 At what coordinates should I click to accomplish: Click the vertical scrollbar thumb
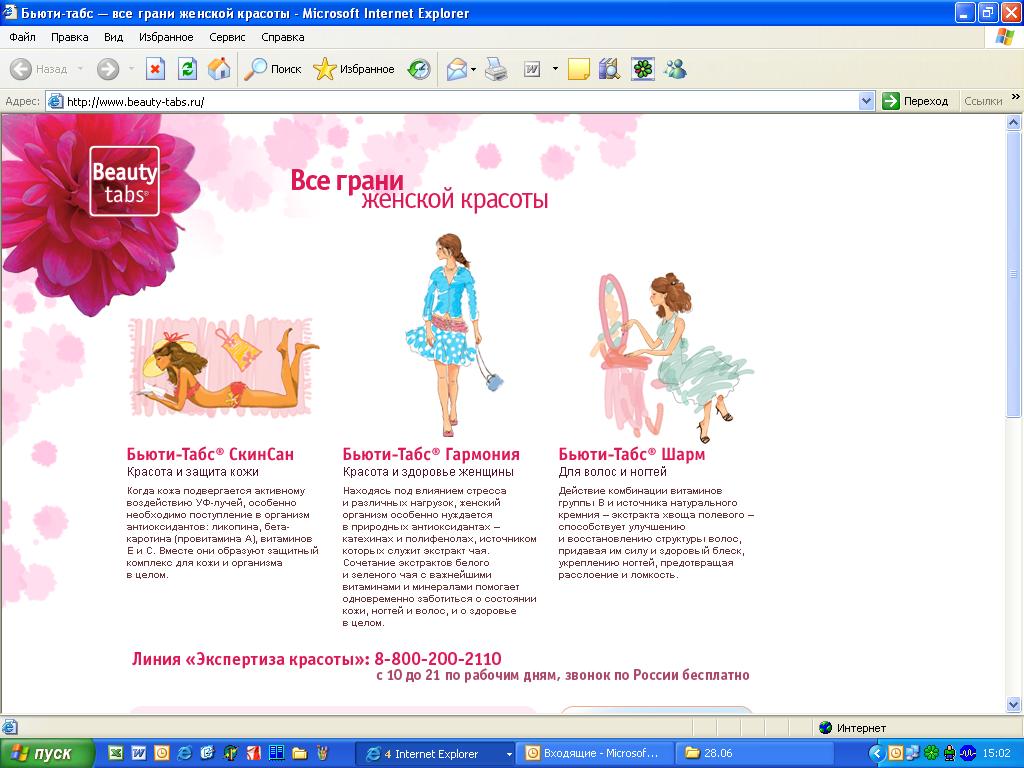pos(1014,274)
